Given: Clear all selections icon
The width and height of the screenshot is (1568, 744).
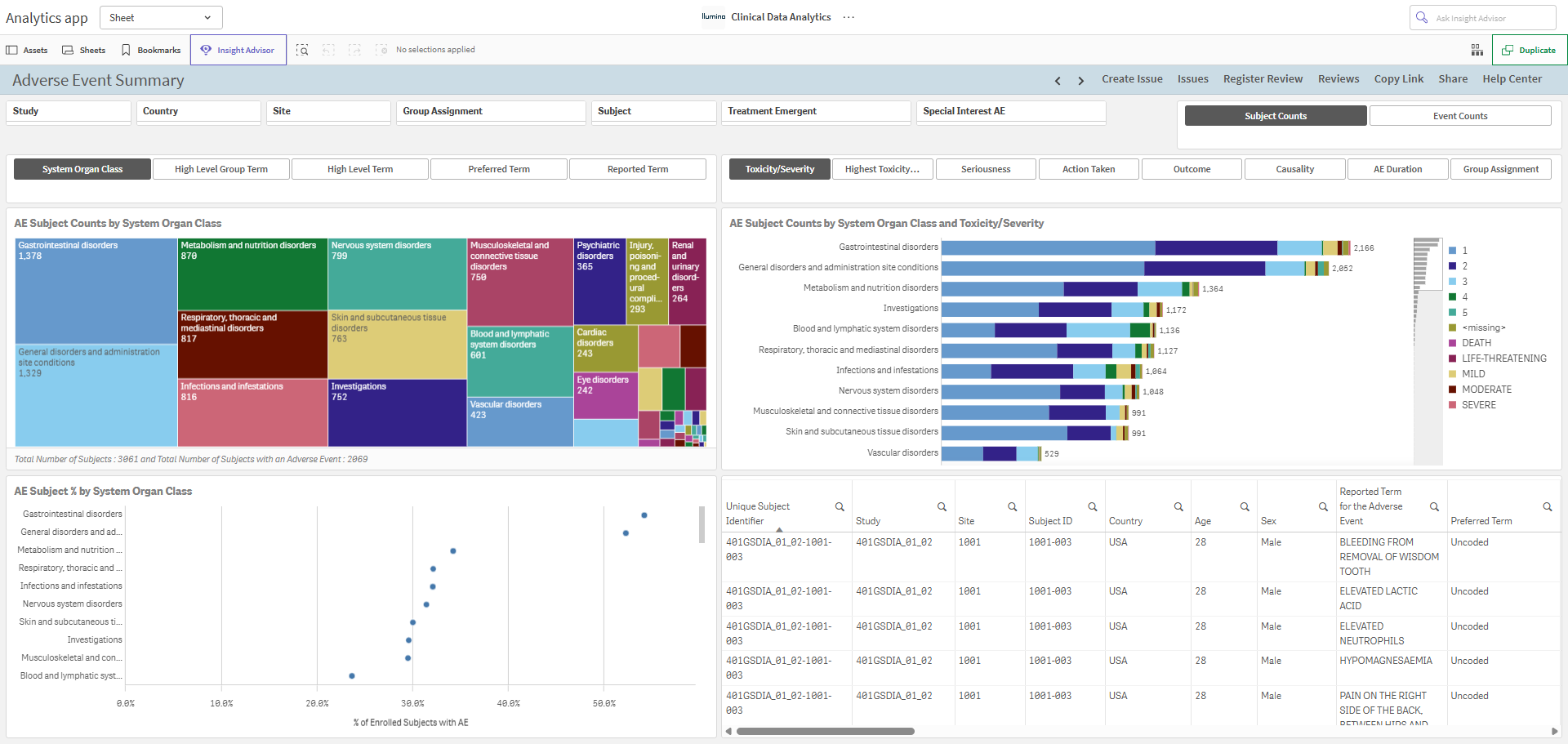Looking at the screenshot, I should point(381,50).
